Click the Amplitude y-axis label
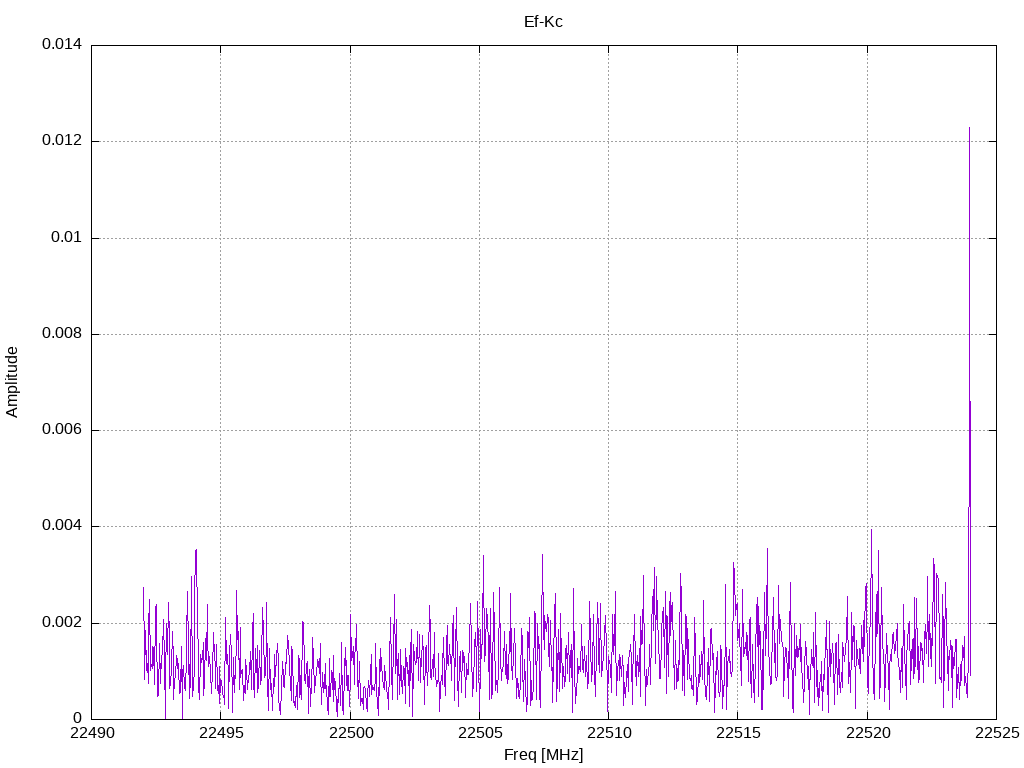 point(12,382)
